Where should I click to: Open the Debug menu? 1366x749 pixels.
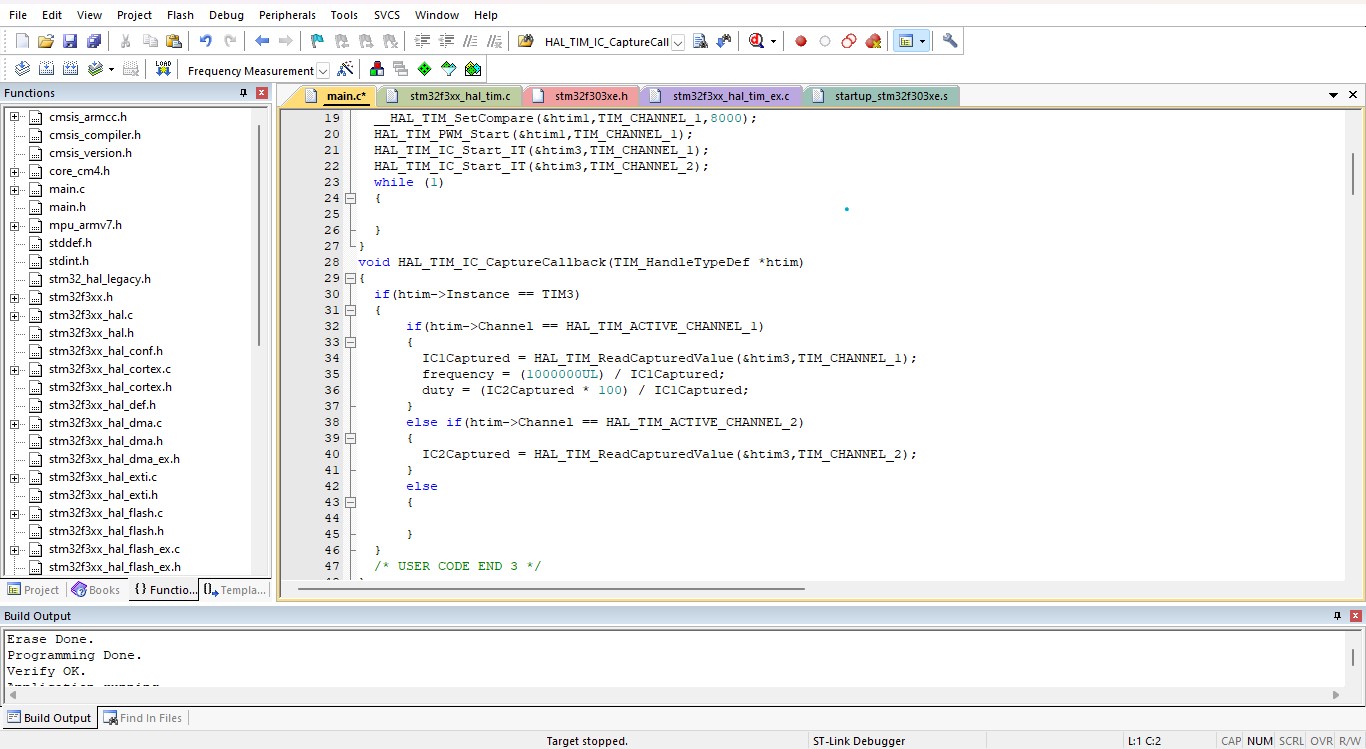pos(226,15)
